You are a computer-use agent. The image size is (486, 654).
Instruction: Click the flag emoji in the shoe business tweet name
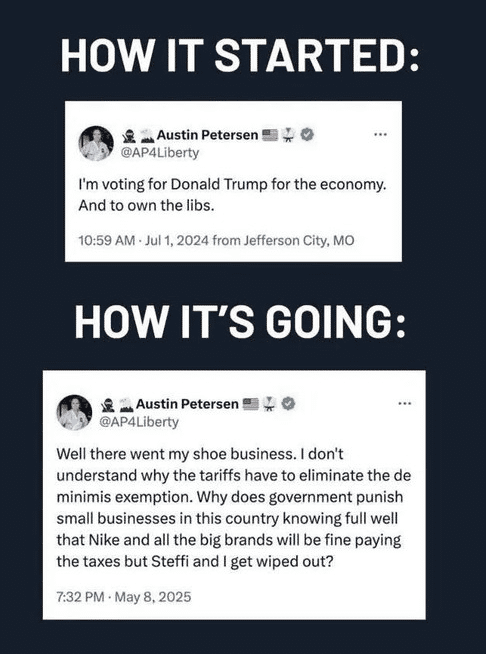[x=251, y=404]
